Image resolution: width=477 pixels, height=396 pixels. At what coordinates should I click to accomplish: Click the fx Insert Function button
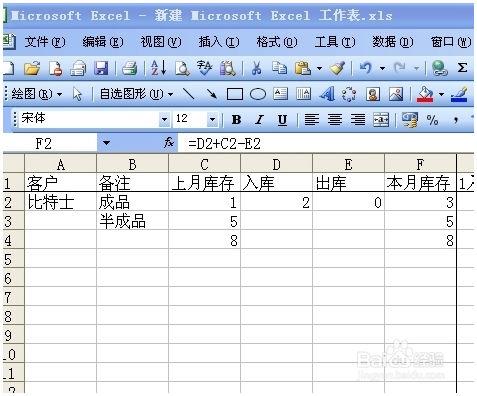pos(169,143)
